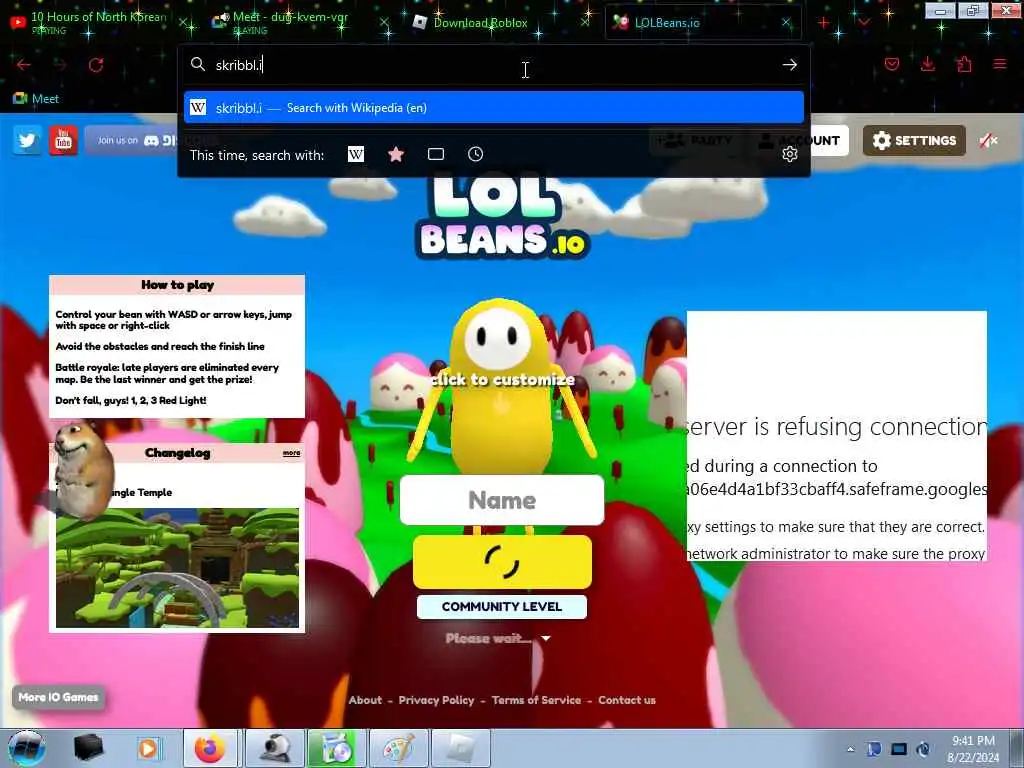The height and width of the screenshot is (768, 1024).
Task: Open the COMMUNITY LEVEL button
Action: coord(502,607)
